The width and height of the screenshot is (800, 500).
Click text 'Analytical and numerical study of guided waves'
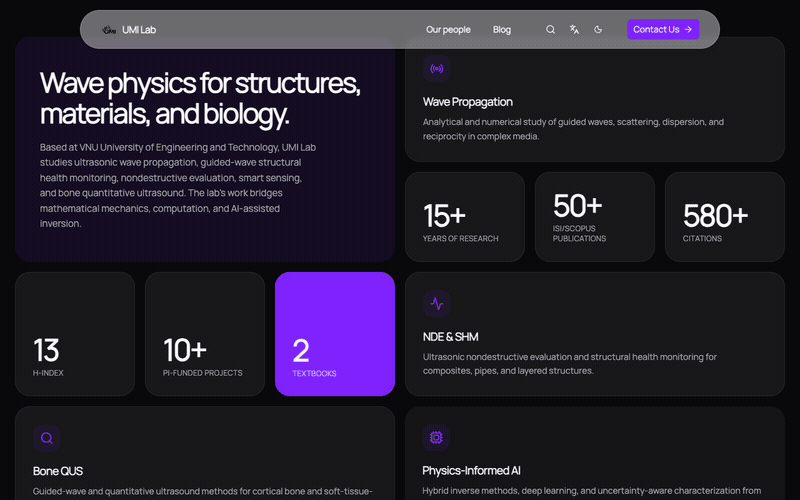(x=573, y=129)
